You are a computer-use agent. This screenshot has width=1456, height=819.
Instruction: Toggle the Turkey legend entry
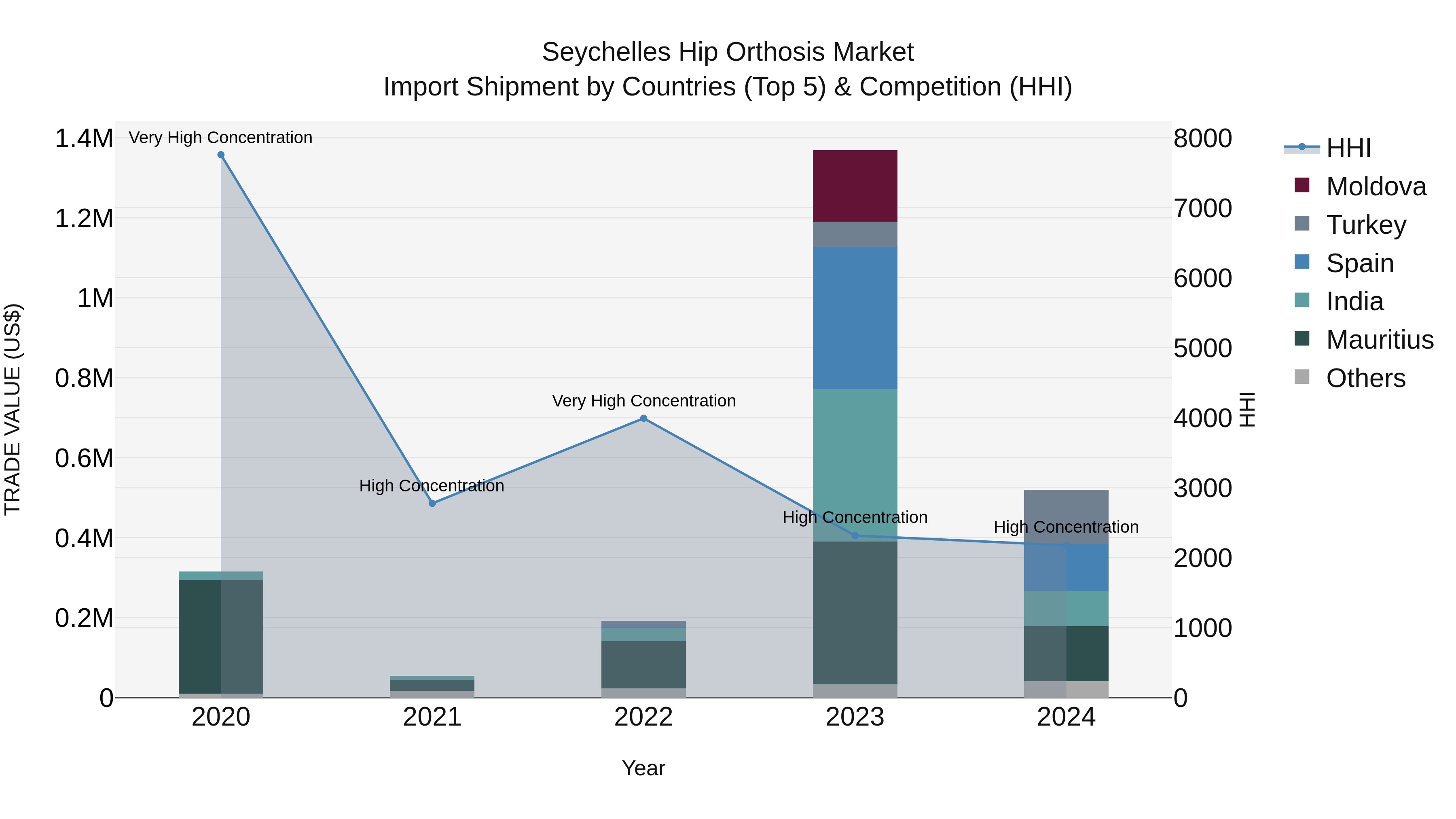pyautogui.click(x=1350, y=224)
